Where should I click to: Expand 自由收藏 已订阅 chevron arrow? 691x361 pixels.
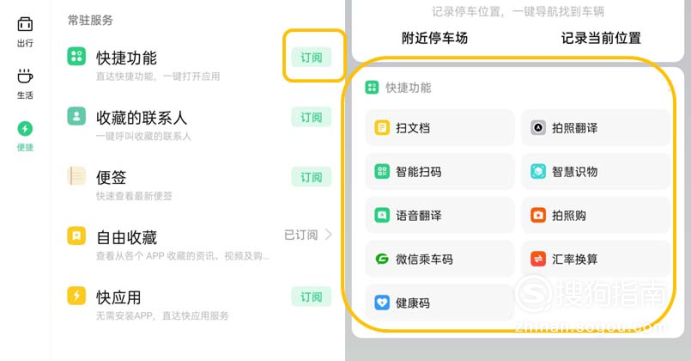(x=328, y=234)
